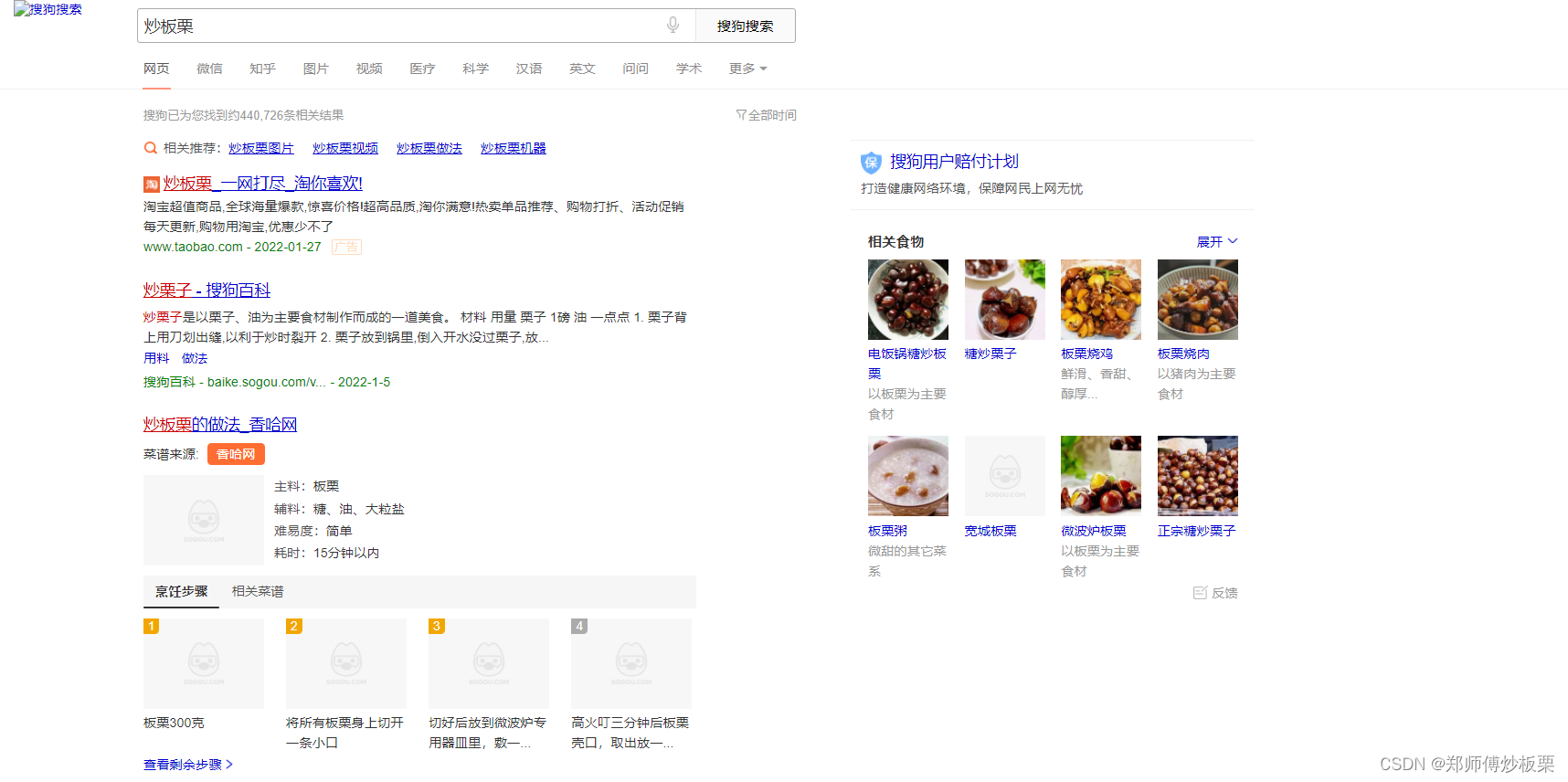This screenshot has height=782, width=1568.
Task: Click step 4 image for 高火叮三分钟
Action: pyautogui.click(x=631, y=663)
